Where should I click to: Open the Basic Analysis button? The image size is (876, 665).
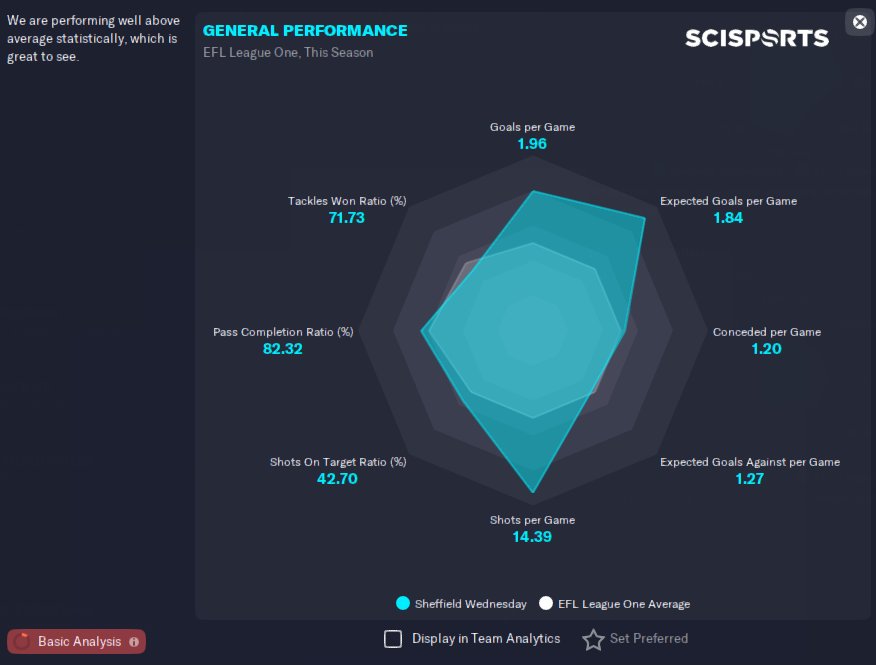point(77,642)
